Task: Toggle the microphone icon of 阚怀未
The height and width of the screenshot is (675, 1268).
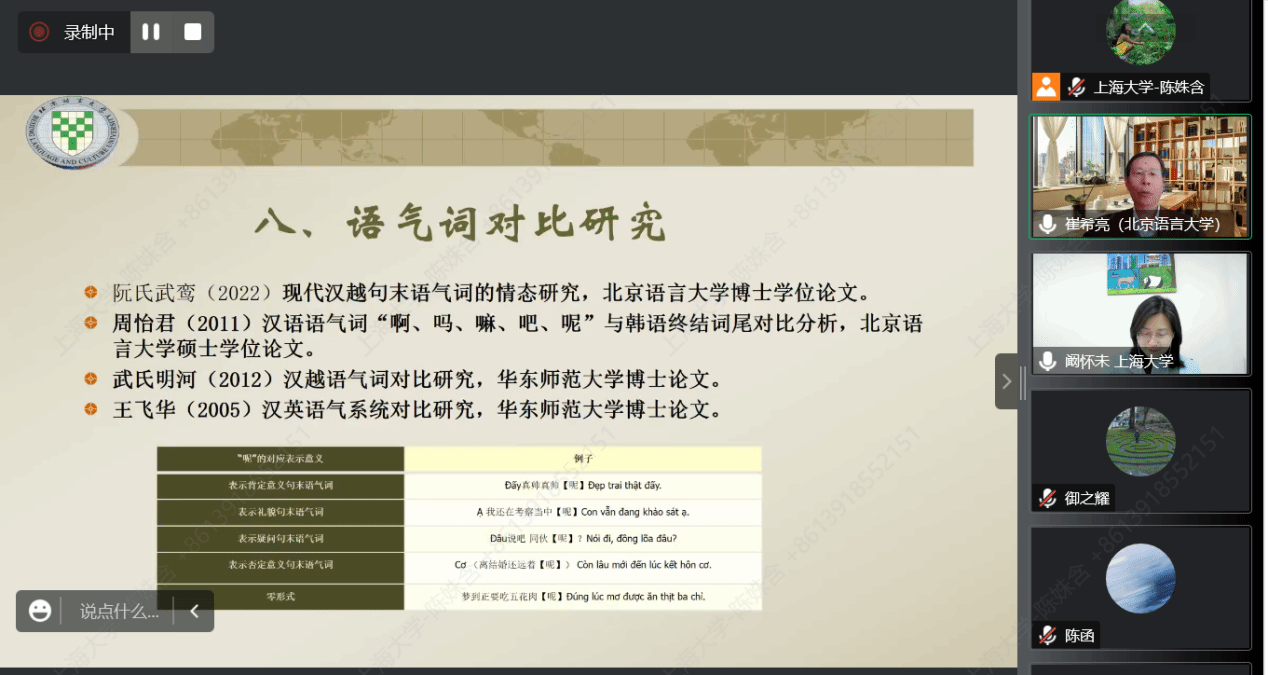Action: (x=1048, y=361)
